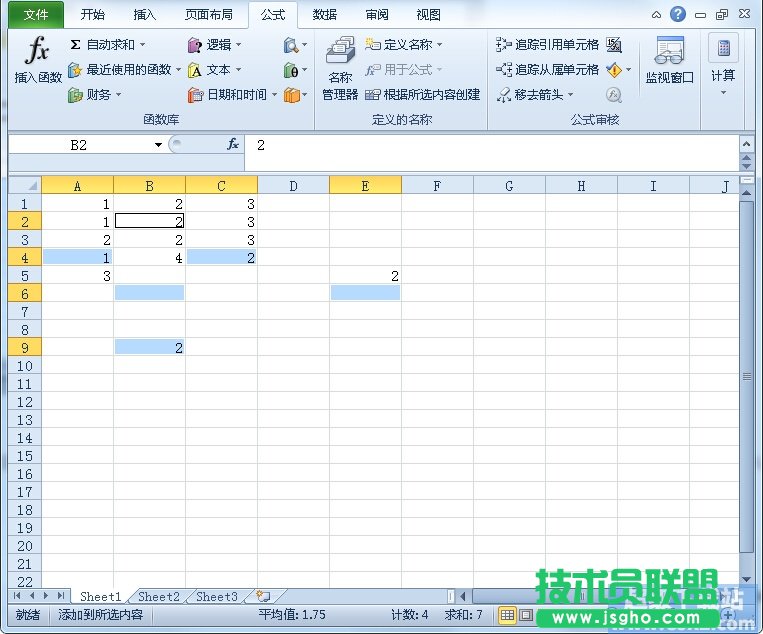Click Trace Dependents (追踪从属单元格)
This screenshot has height=634, width=763.
pyautogui.click(x=548, y=70)
